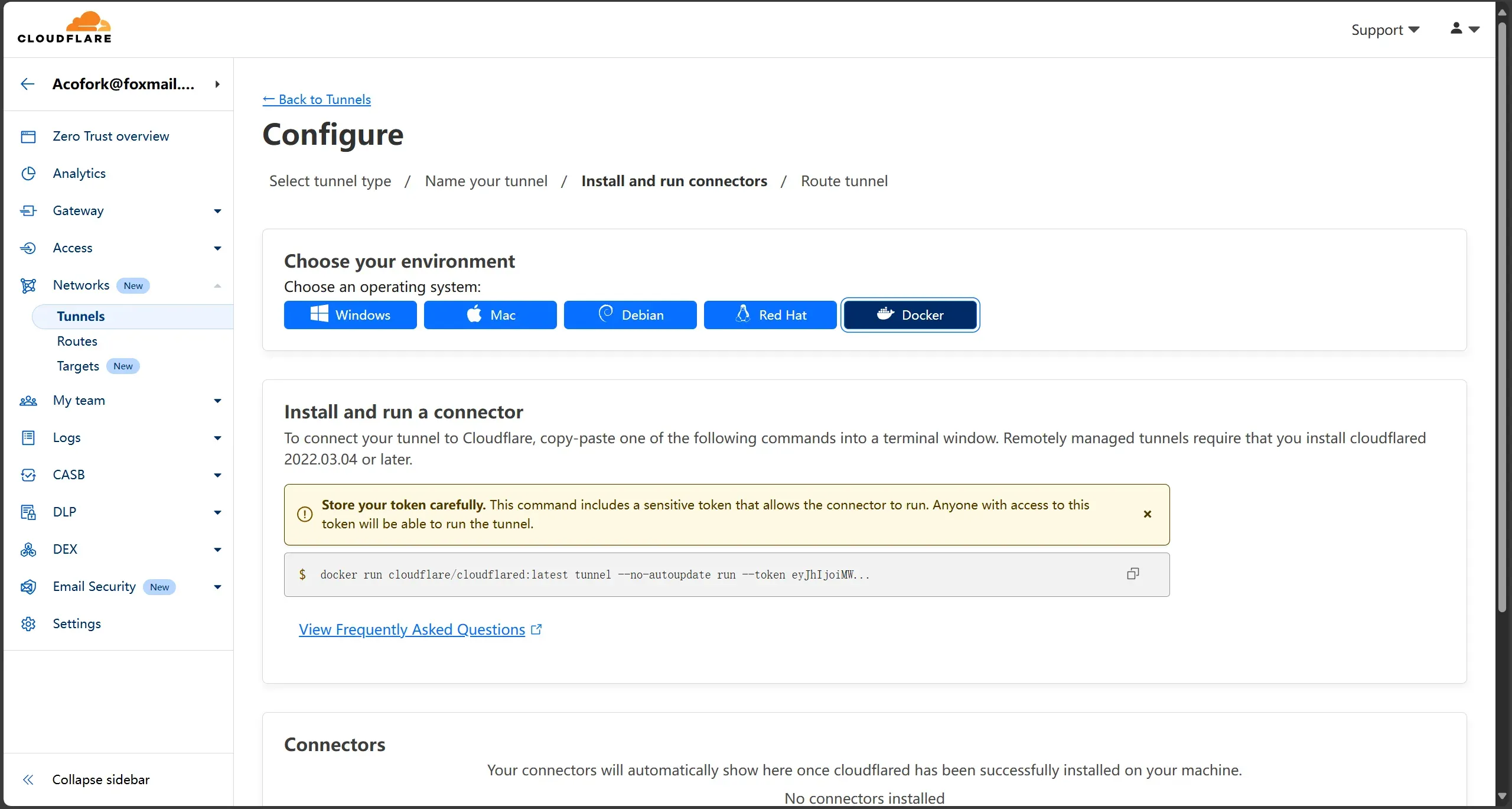Open View Frequently Asked Questions link
Viewport: 1512px width, 809px height.
pos(412,630)
